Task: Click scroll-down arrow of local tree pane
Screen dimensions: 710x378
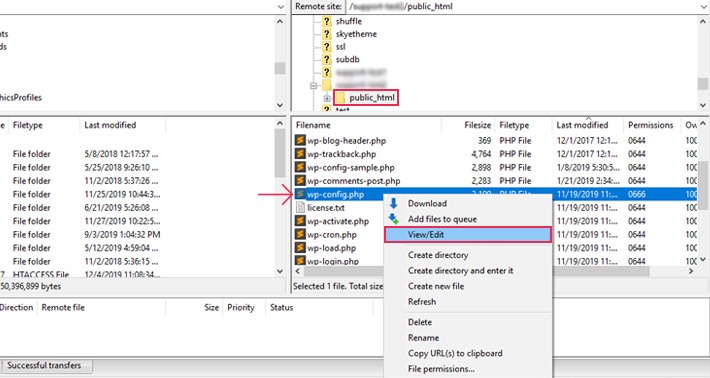Action: tap(280, 105)
